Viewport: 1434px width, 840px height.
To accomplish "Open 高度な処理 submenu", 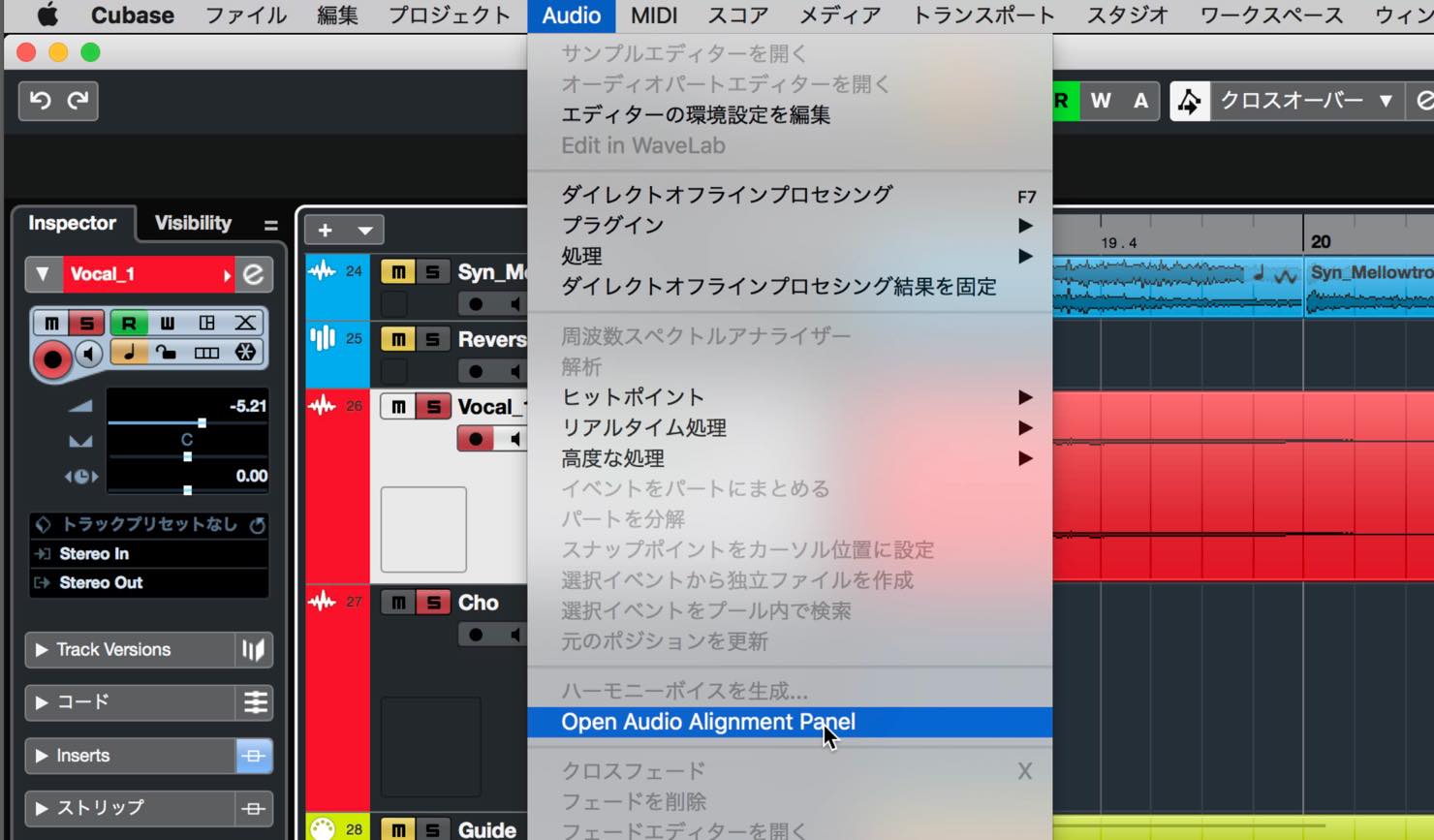I will pyautogui.click(x=790, y=458).
